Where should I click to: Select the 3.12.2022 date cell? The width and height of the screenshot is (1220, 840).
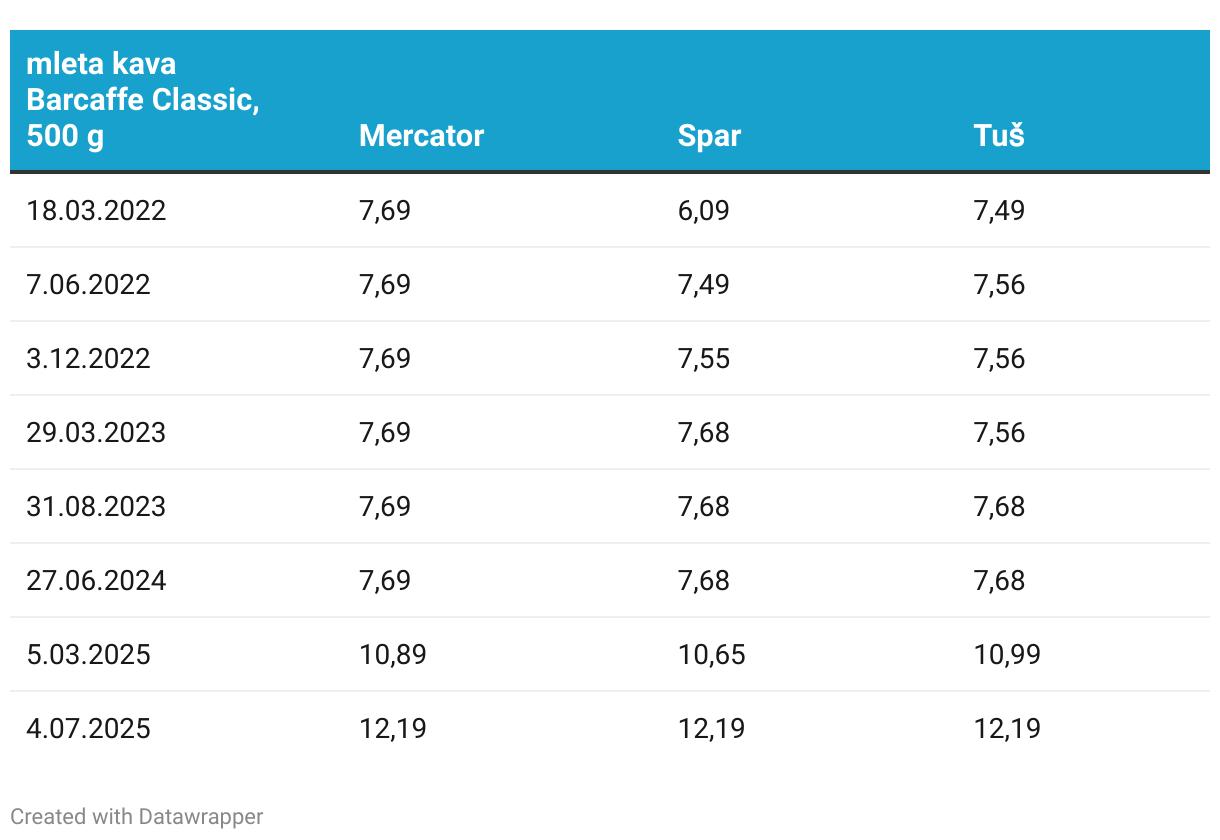point(88,359)
